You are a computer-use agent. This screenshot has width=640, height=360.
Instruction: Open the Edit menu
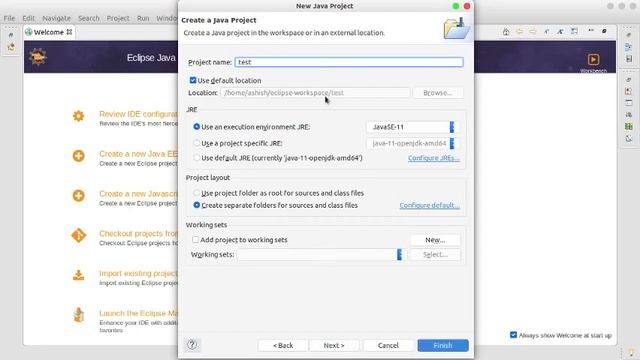pos(29,18)
